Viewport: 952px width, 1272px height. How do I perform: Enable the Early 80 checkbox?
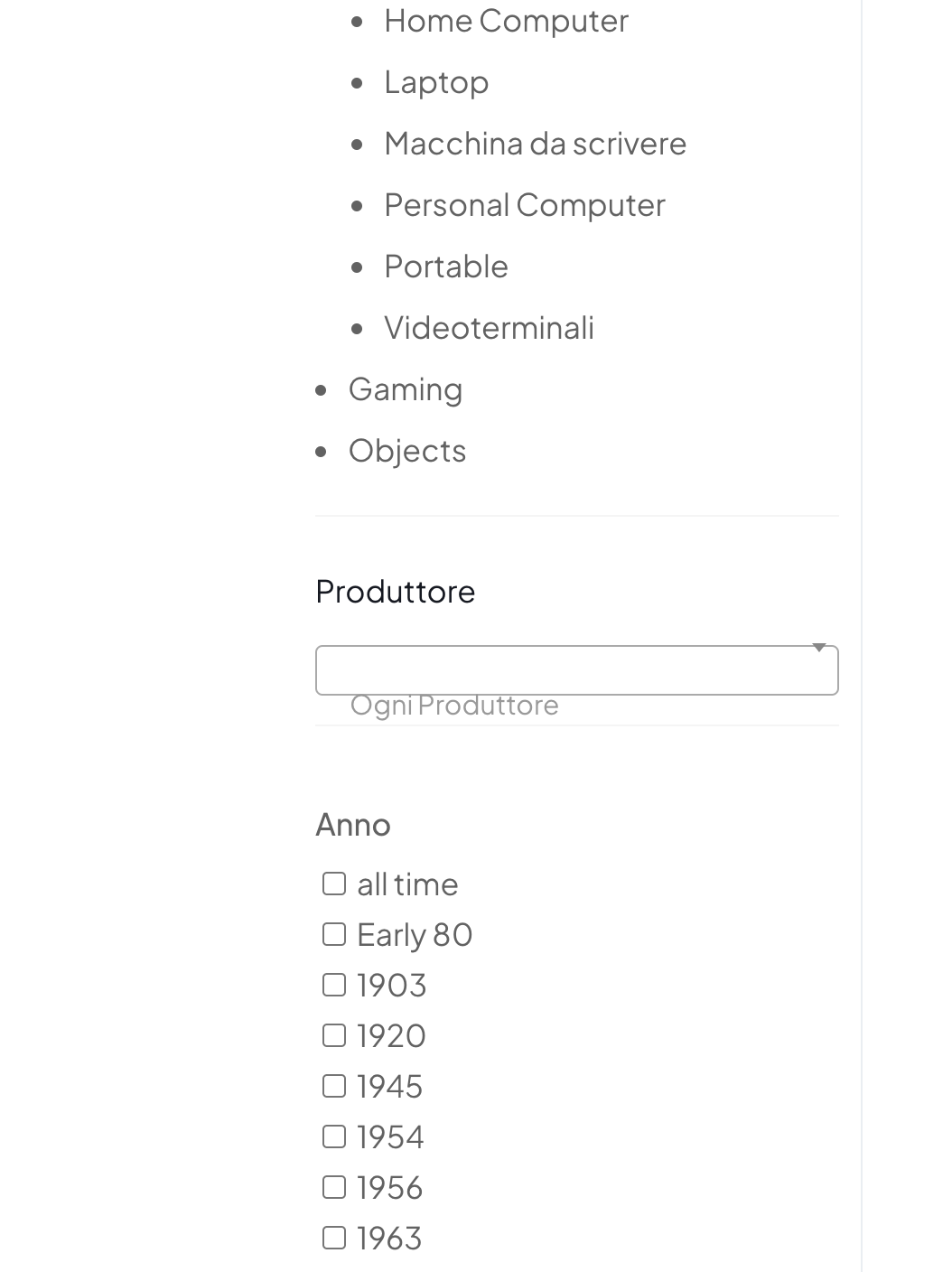tap(334, 934)
